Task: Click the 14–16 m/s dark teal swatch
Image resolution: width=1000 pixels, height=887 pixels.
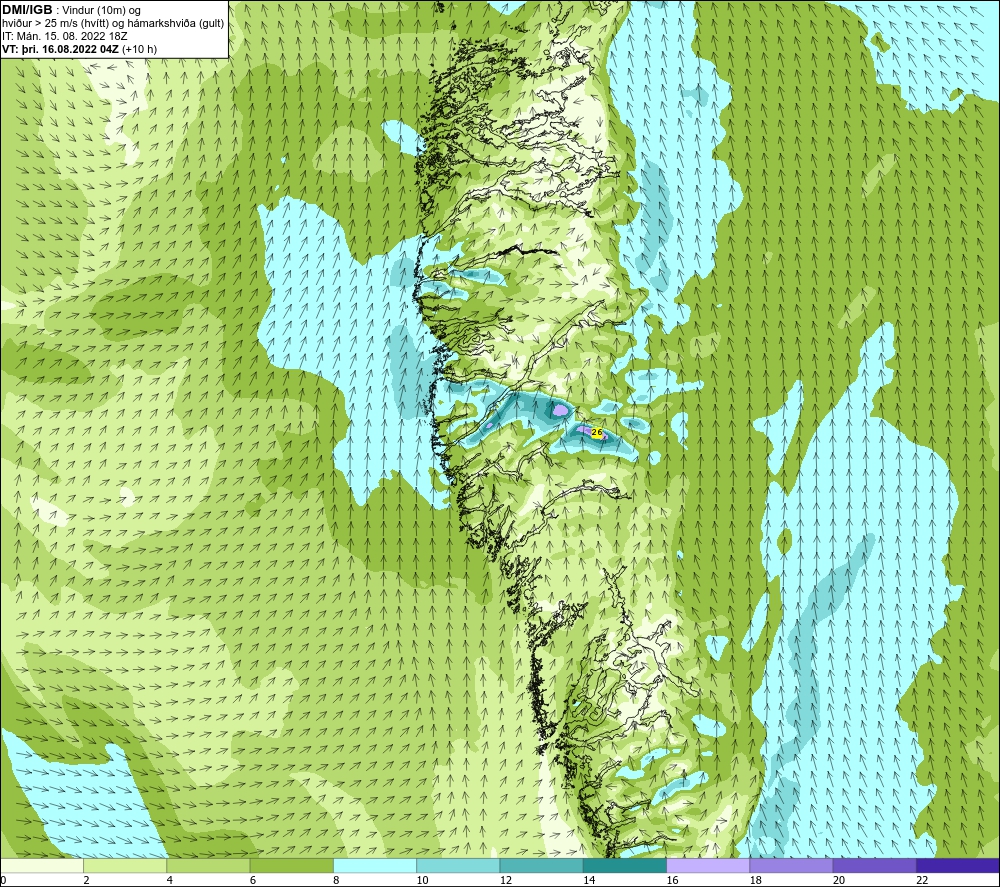Action: (x=624, y=865)
